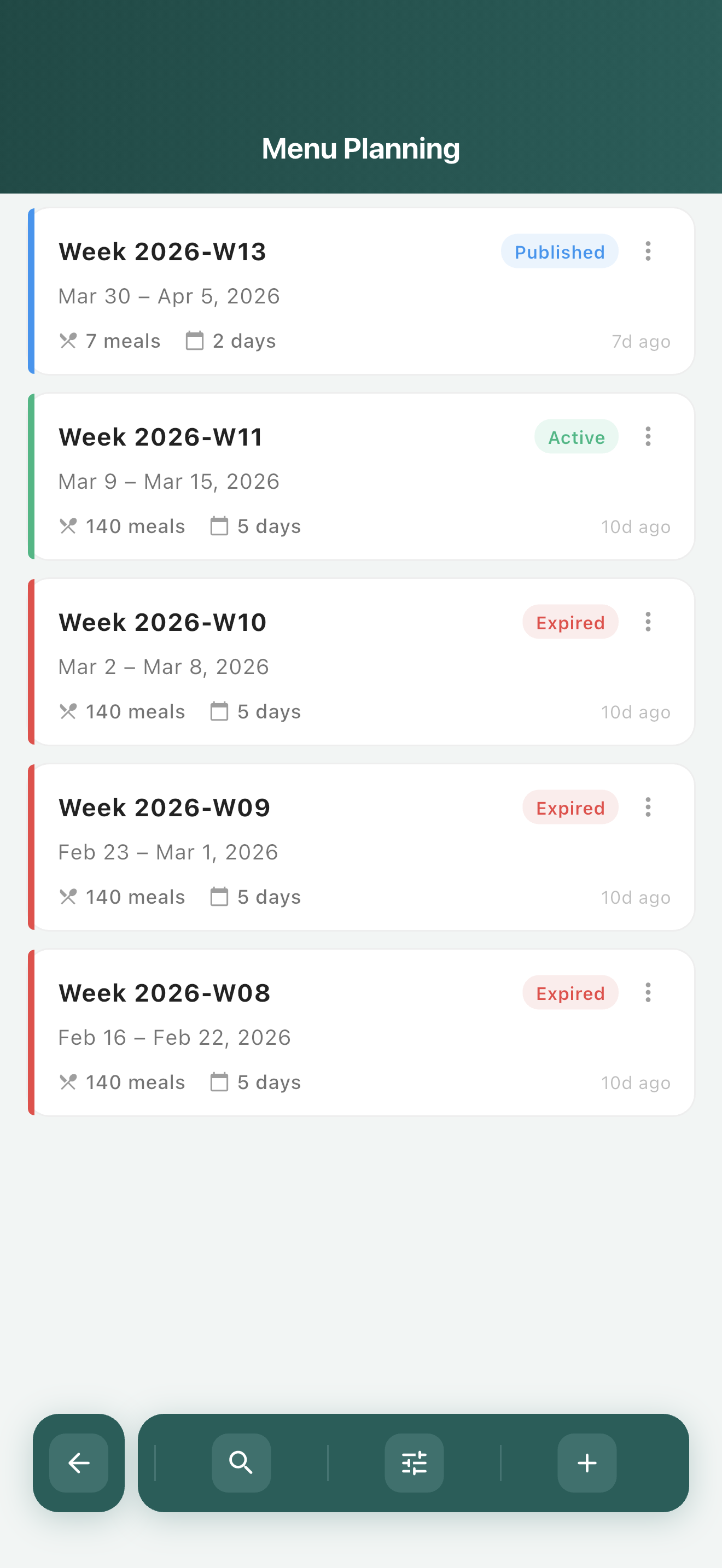This screenshot has height=1568, width=722.
Task: Tap the back arrow button
Action: pyautogui.click(x=79, y=1462)
